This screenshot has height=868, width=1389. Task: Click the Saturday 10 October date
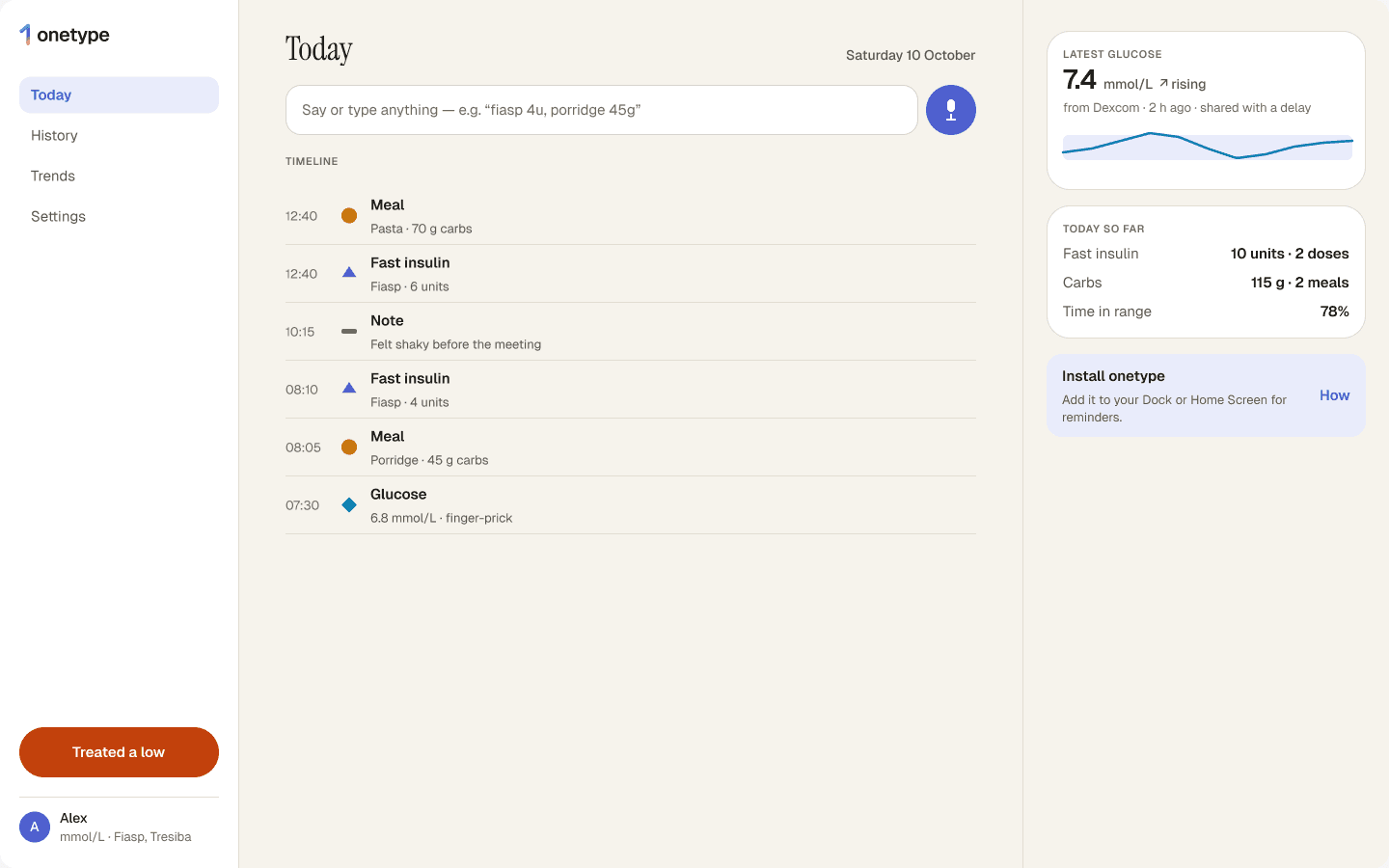tap(911, 55)
